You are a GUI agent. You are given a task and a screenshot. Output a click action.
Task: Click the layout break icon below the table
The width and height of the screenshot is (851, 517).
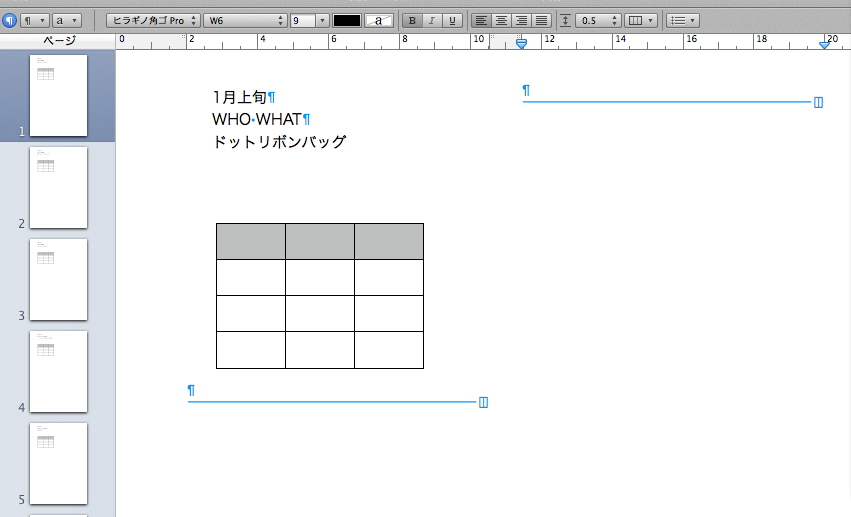click(x=483, y=403)
